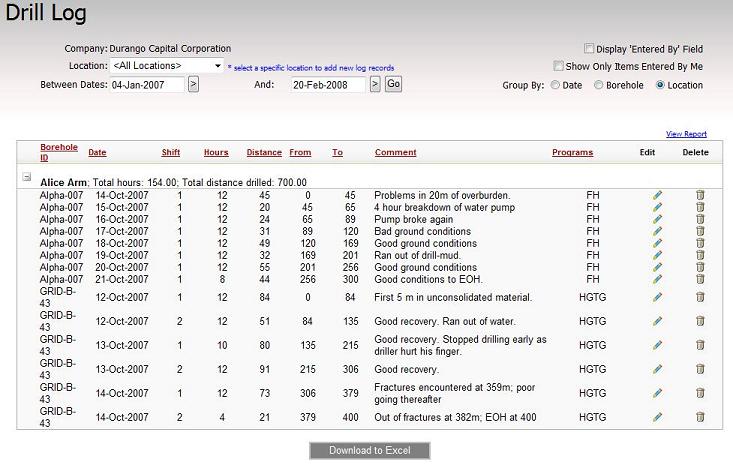Image resolution: width=733 pixels, height=471 pixels.
Task: Click the Go button
Action: [393, 84]
